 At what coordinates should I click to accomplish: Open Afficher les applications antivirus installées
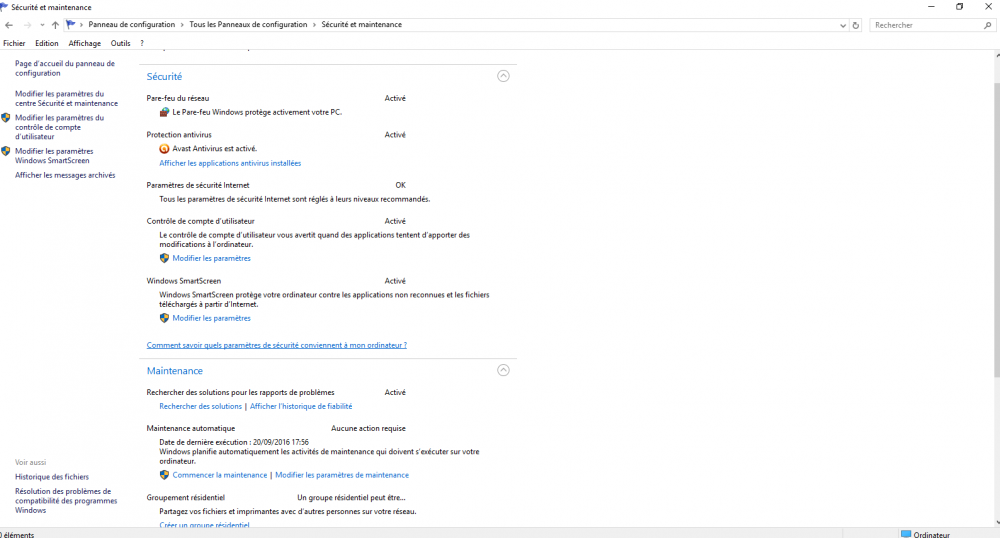click(x=230, y=163)
